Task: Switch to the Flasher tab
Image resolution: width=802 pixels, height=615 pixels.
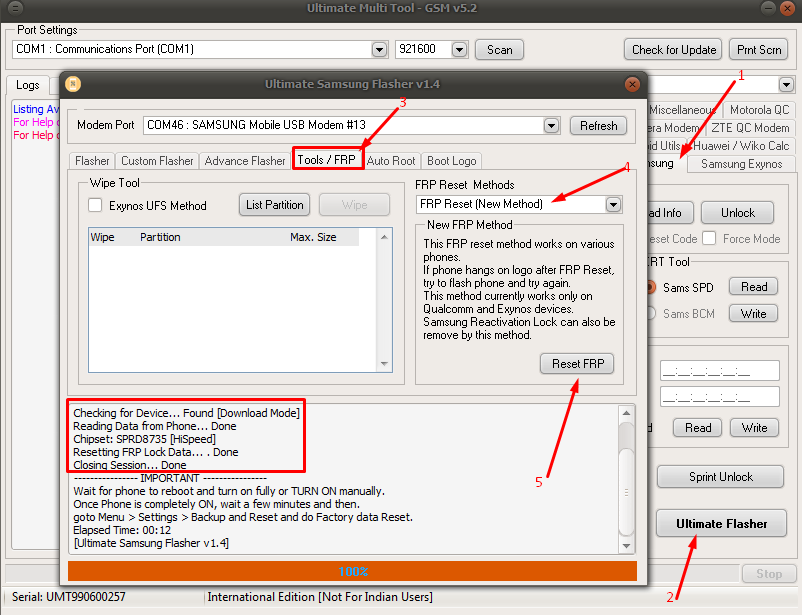Action: point(92,161)
